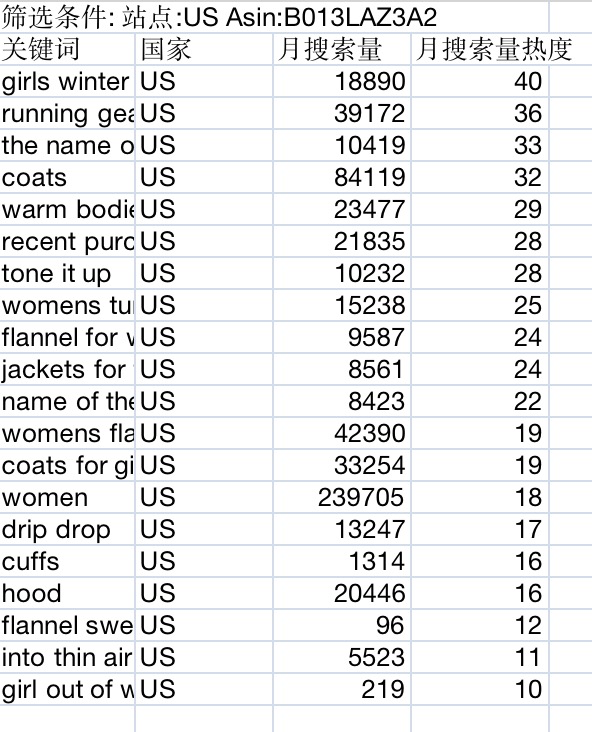Select the 关键词 header cell
This screenshot has height=732, width=592.
click(x=67, y=49)
